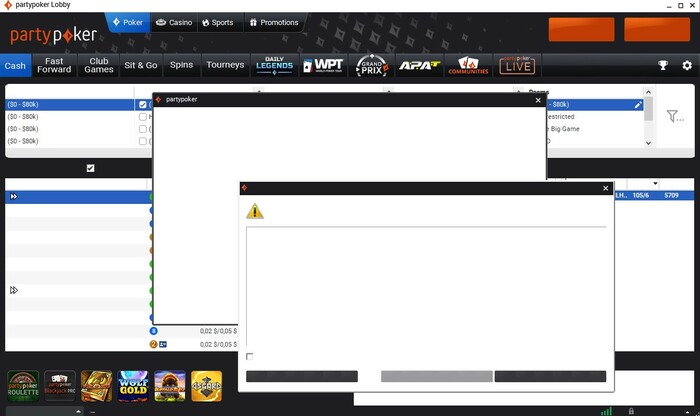Launch the Asgard slot game
The image size is (700, 416).
point(206,386)
